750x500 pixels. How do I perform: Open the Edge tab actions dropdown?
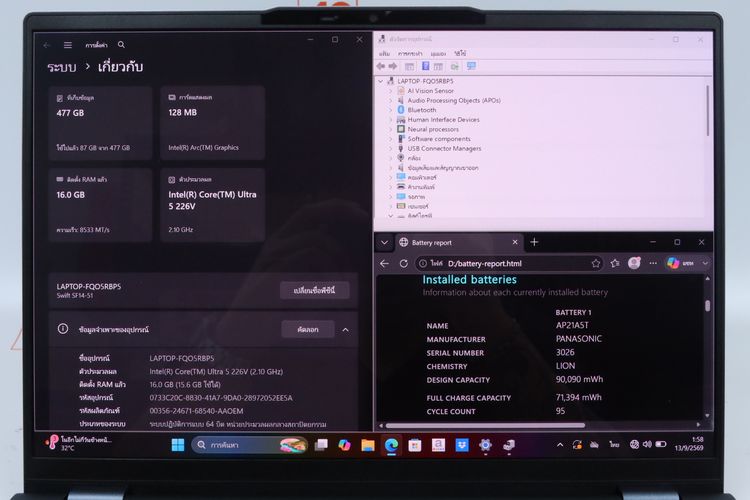click(x=385, y=243)
